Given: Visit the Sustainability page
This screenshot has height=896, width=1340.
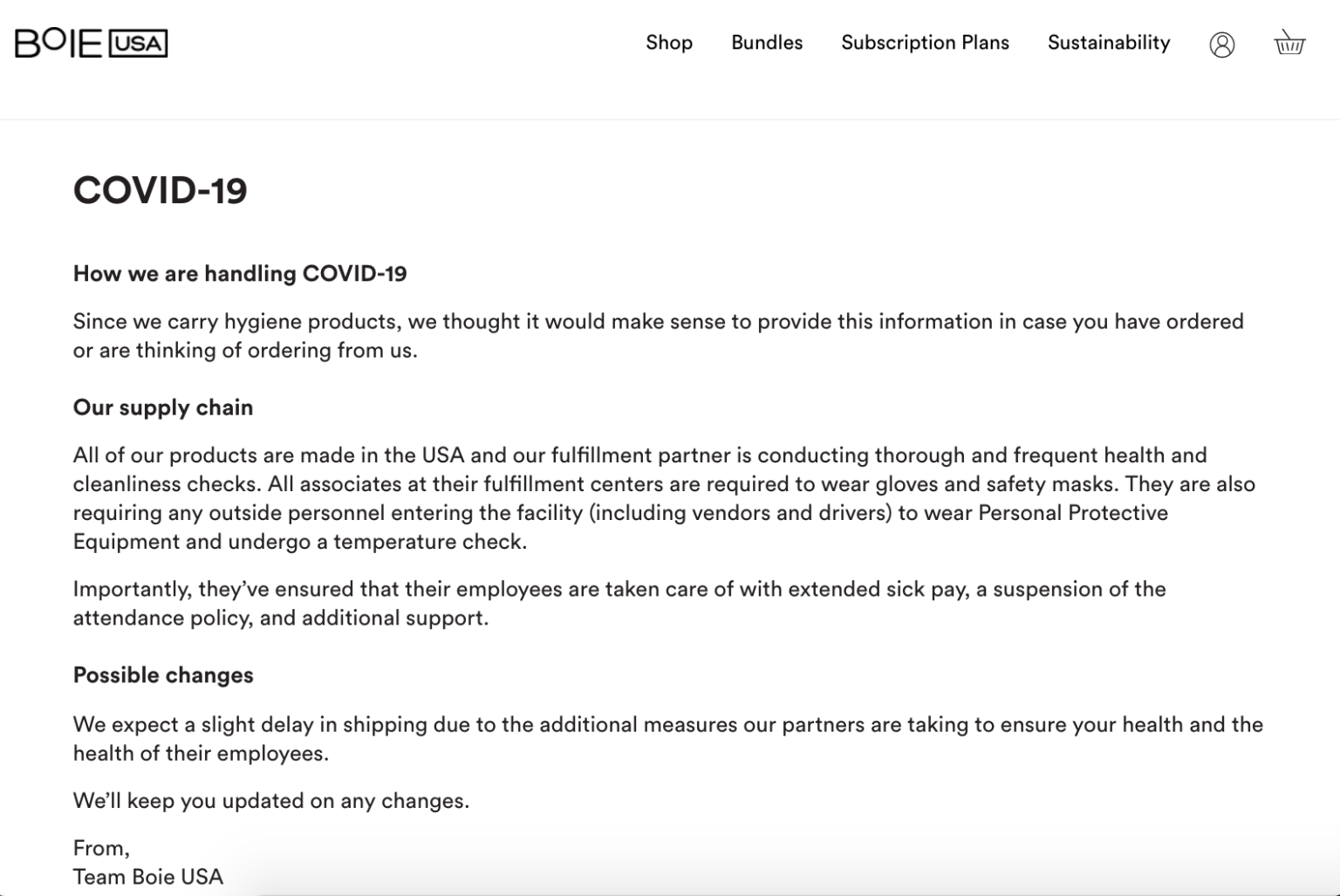Looking at the screenshot, I should (x=1108, y=43).
